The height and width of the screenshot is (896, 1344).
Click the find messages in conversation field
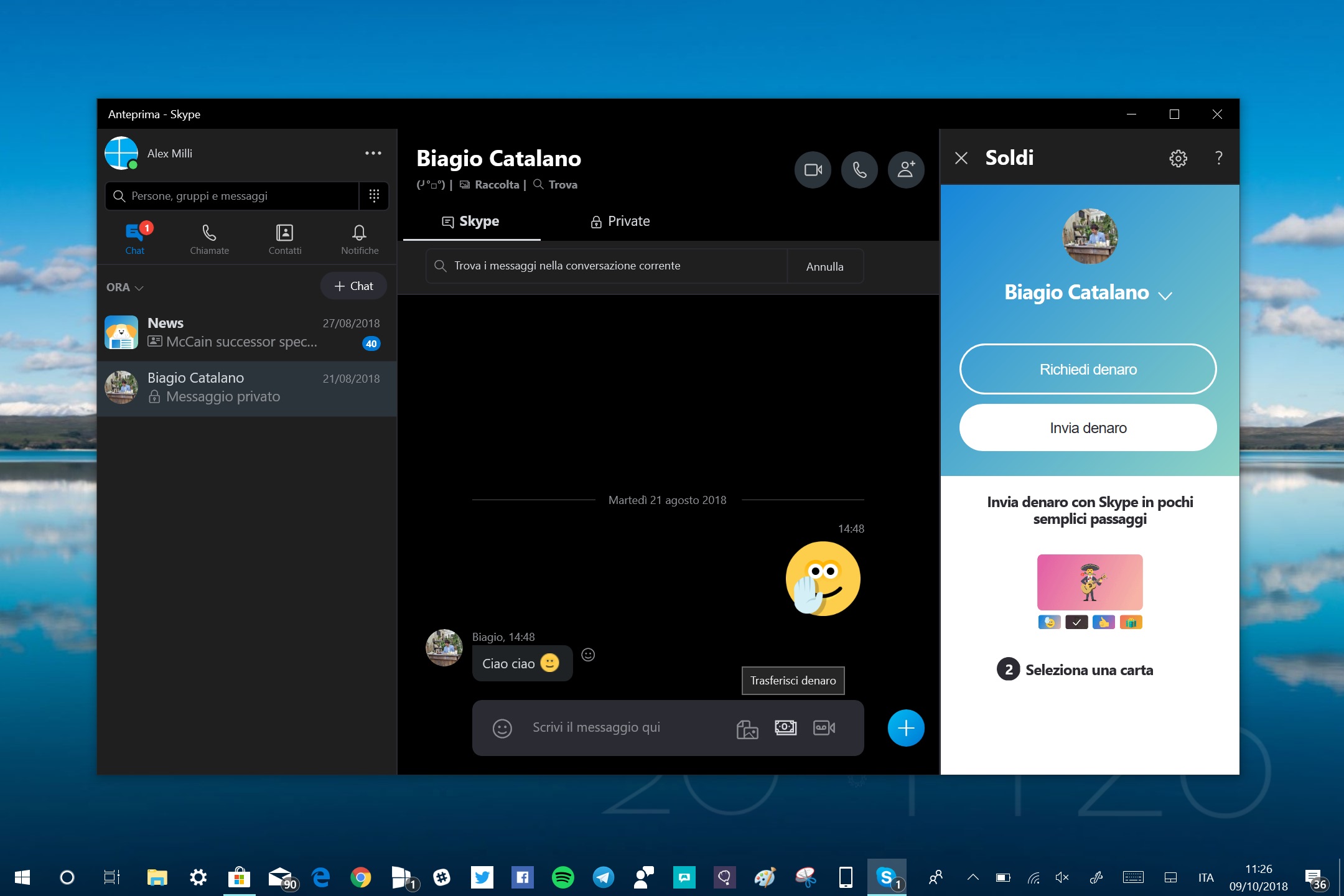click(x=607, y=266)
